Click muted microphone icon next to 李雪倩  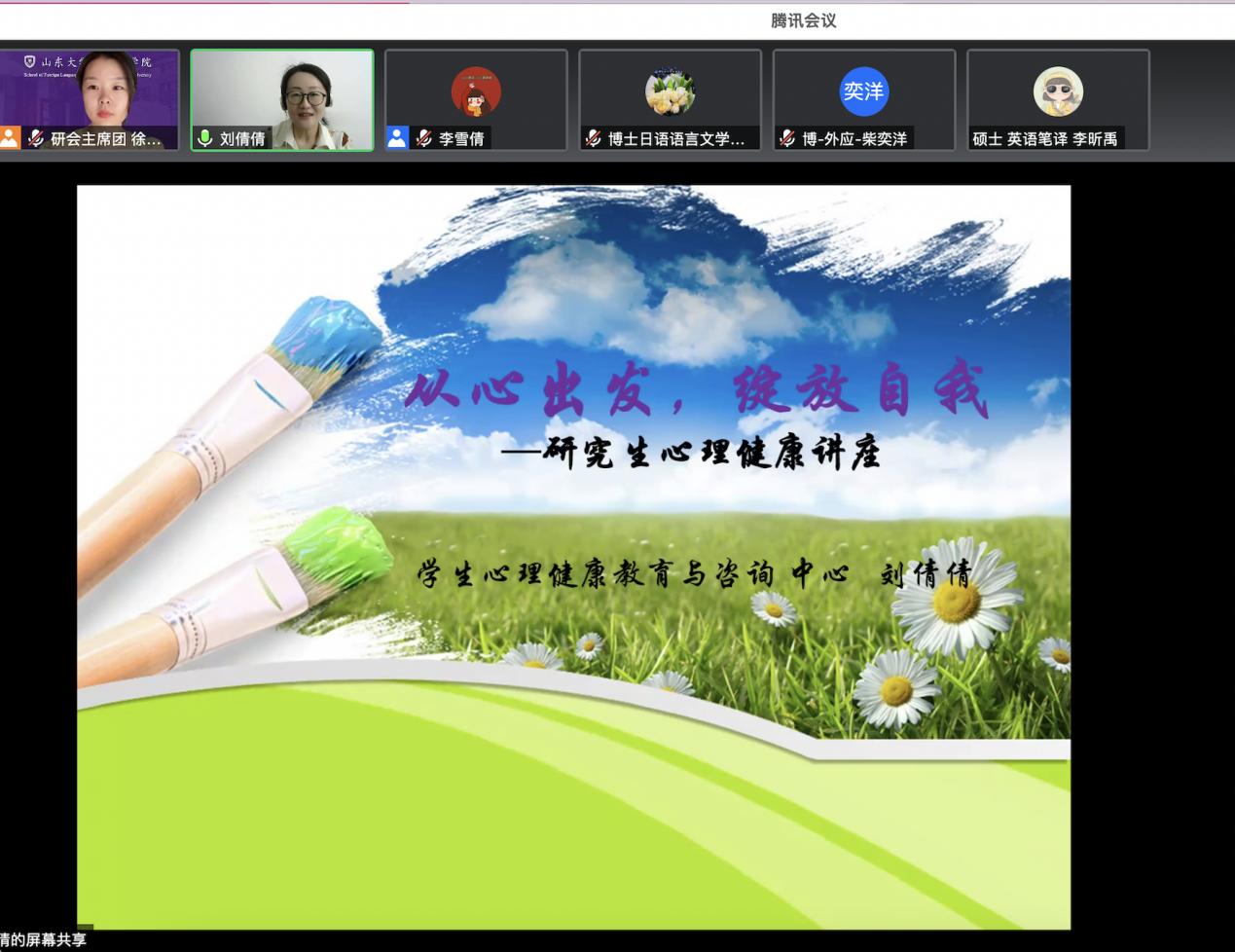click(423, 138)
